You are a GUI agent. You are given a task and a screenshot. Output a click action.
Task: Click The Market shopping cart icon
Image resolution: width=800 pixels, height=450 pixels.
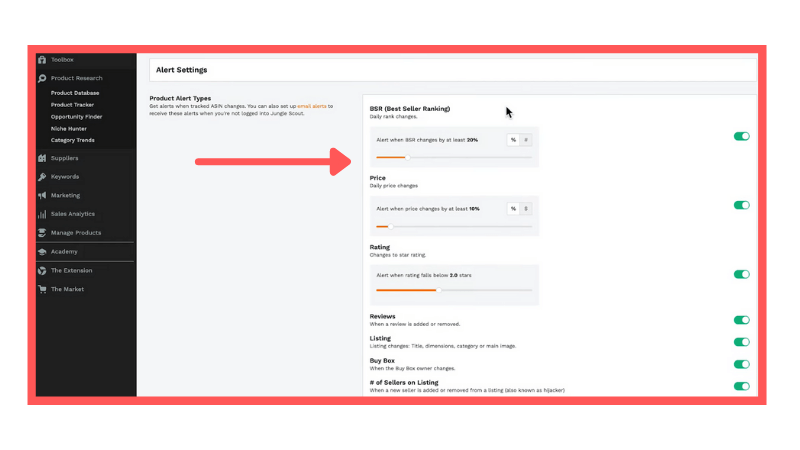42,290
